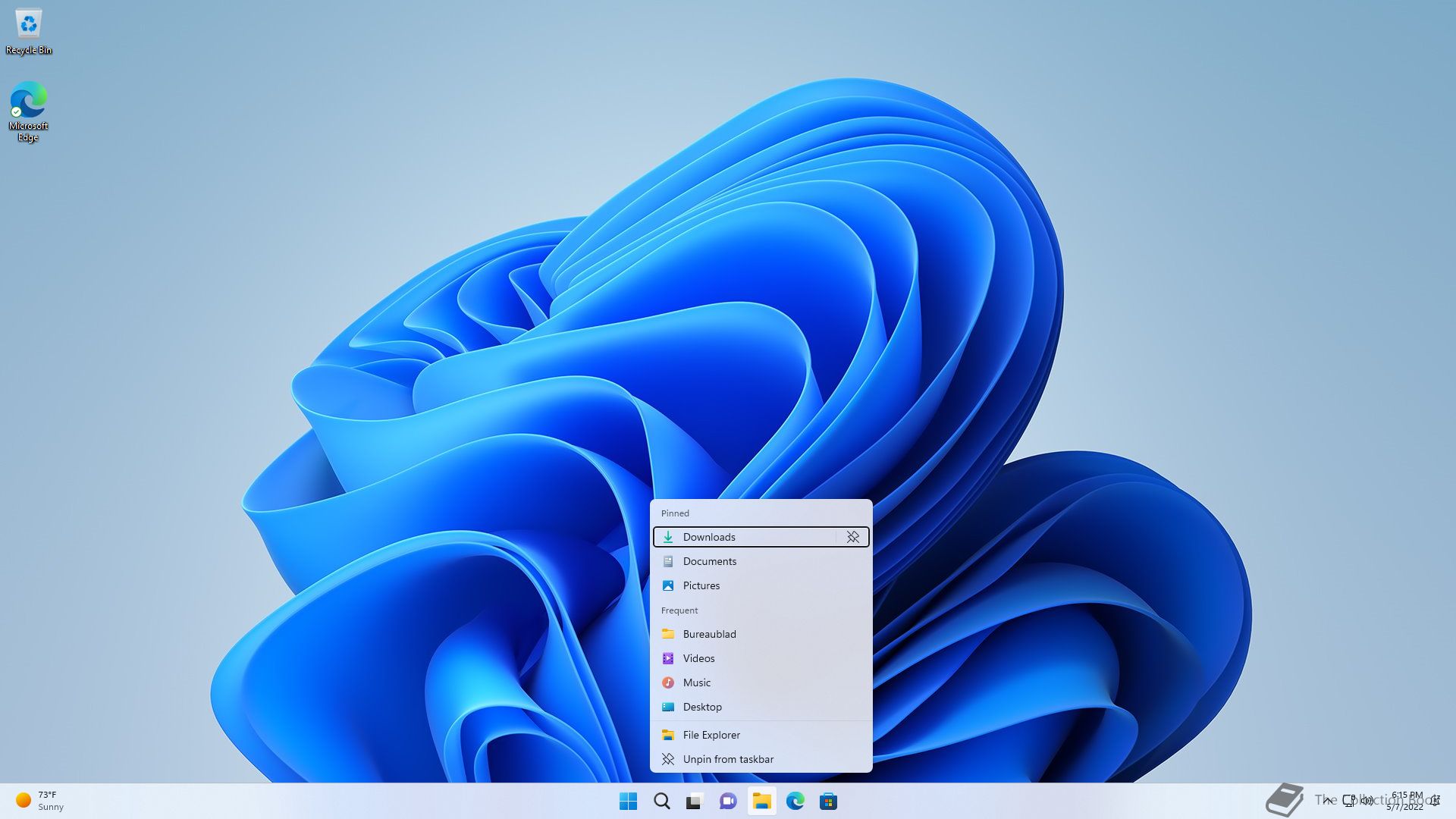Open the weather widget 73°F Sunny

[x=39, y=801]
